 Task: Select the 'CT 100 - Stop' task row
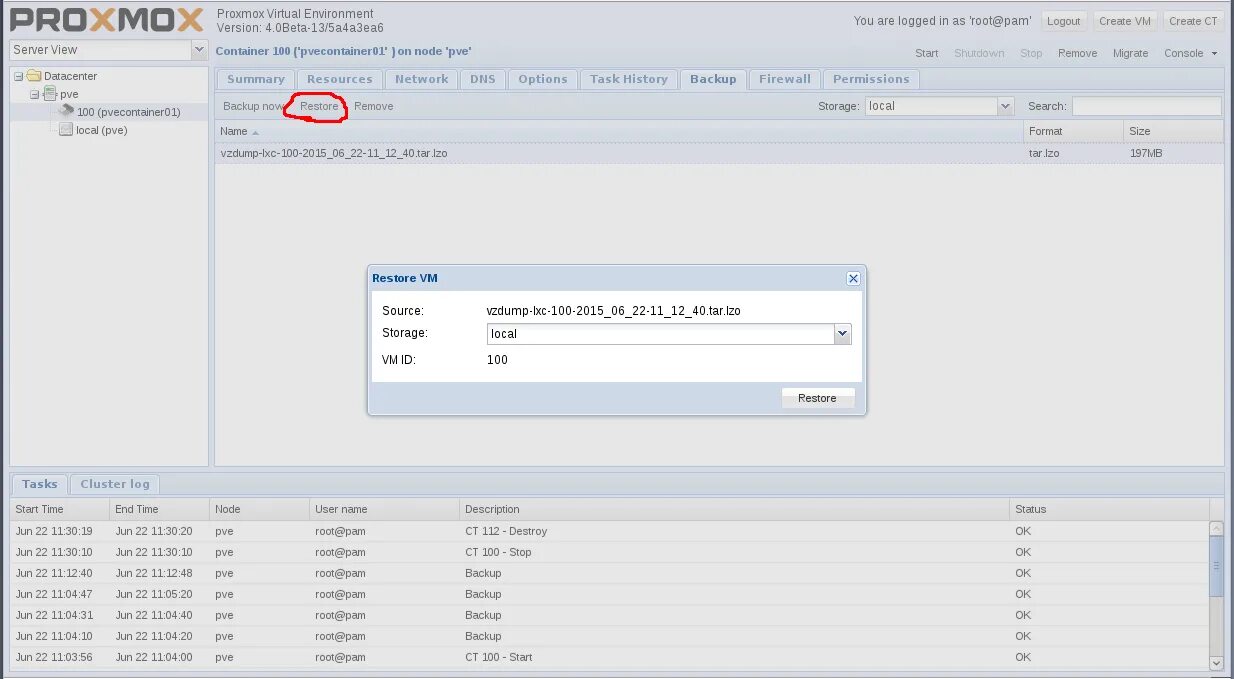click(610, 552)
